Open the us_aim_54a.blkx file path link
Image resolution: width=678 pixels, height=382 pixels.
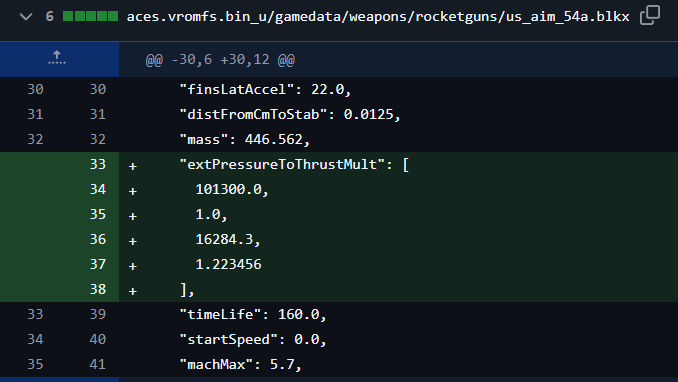tap(378, 17)
